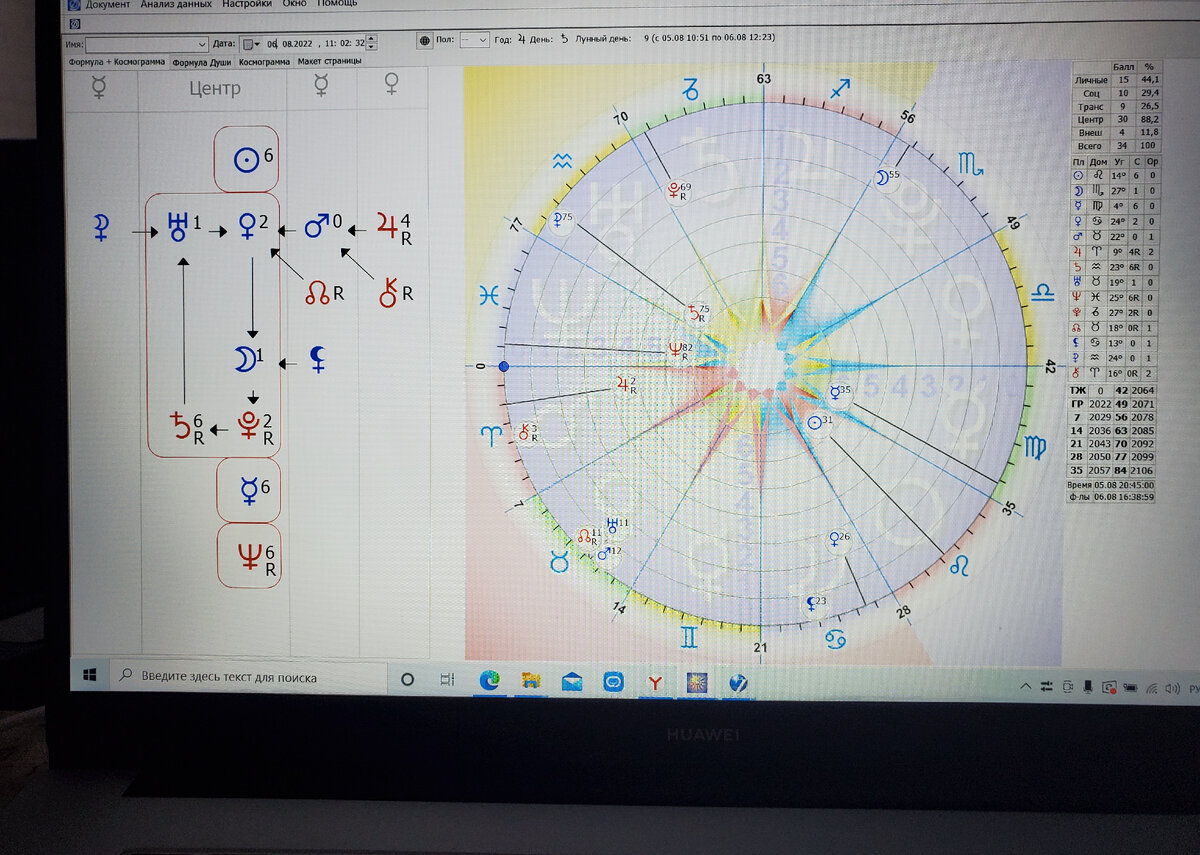Click the Virgo sign glyph on the wheel
Viewport: 1200px width, 855px height.
pyautogui.click(x=1036, y=447)
